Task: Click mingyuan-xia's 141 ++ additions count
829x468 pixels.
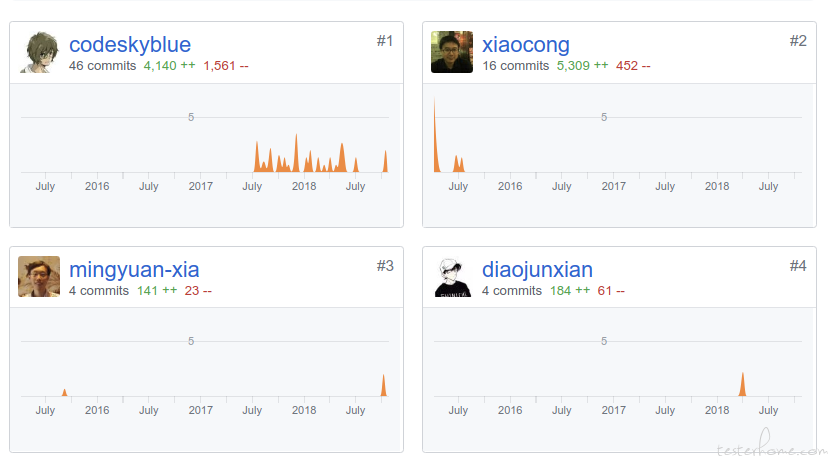Action: click(157, 291)
